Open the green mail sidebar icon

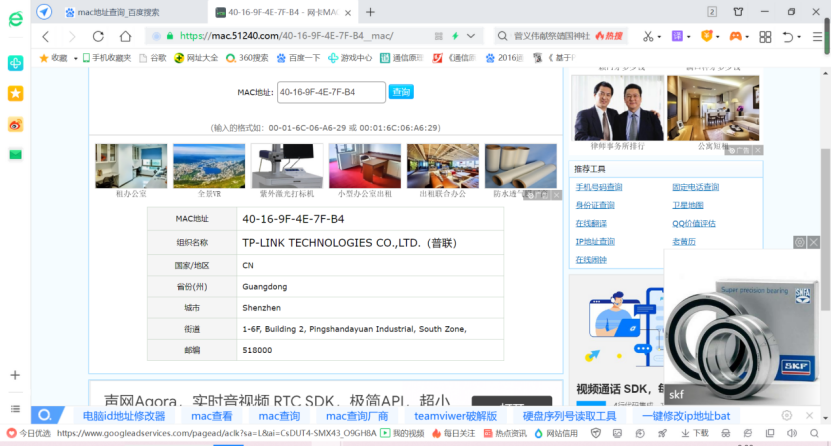15,155
